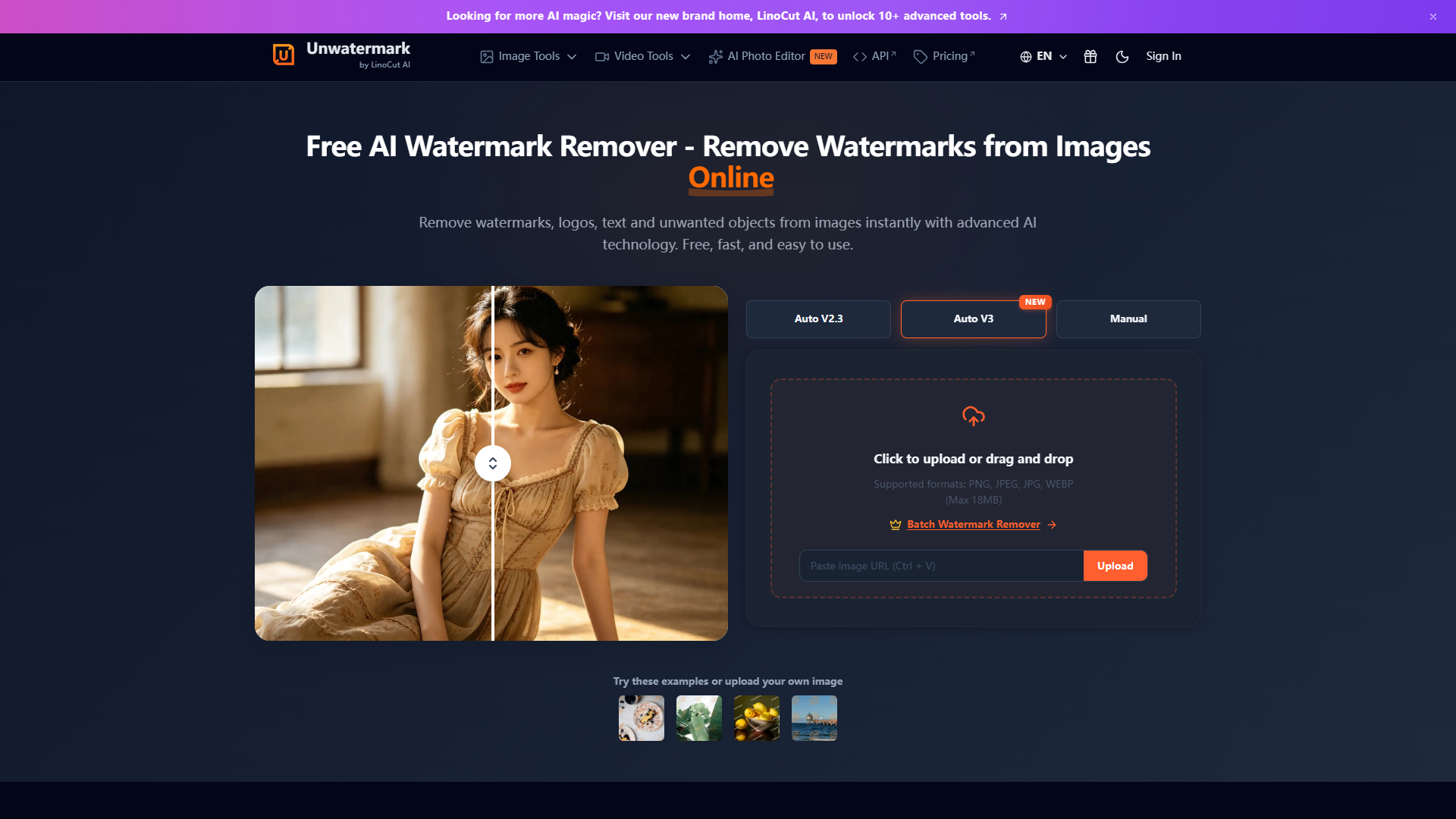Click the globe language icon
Screen dimensions: 1456x819
pos(1026,57)
